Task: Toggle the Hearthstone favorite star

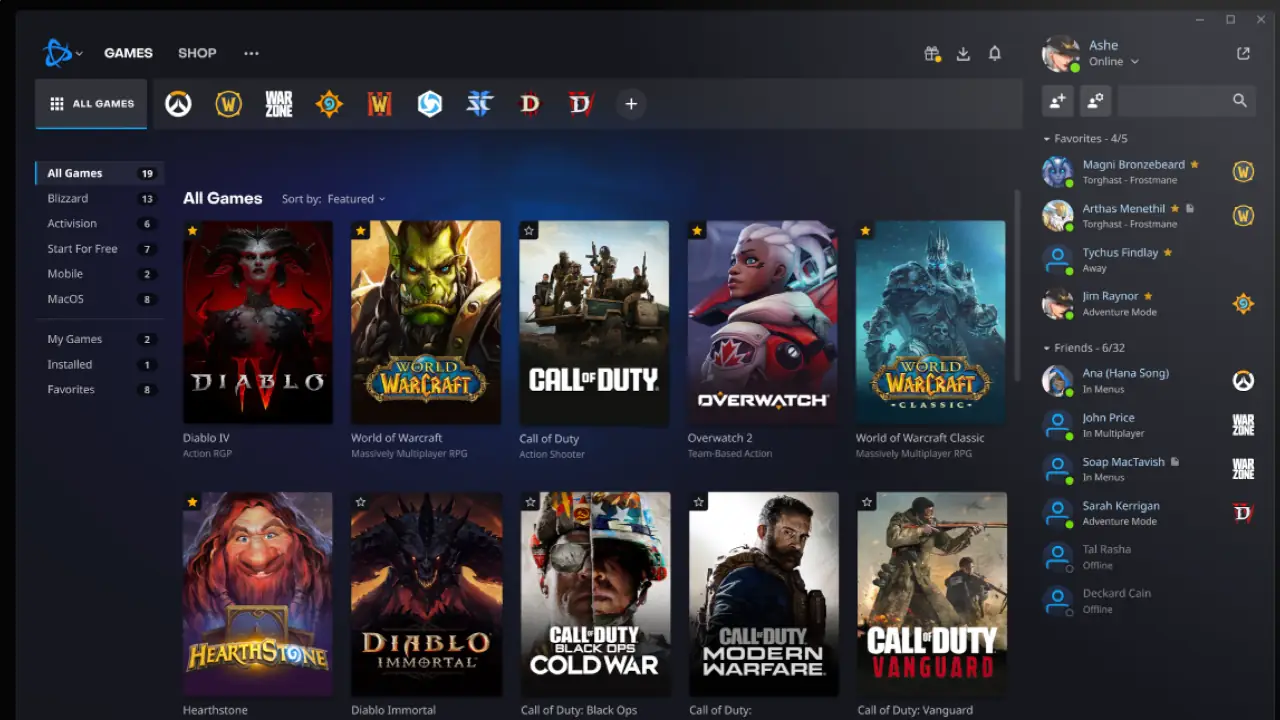Action: tap(192, 502)
